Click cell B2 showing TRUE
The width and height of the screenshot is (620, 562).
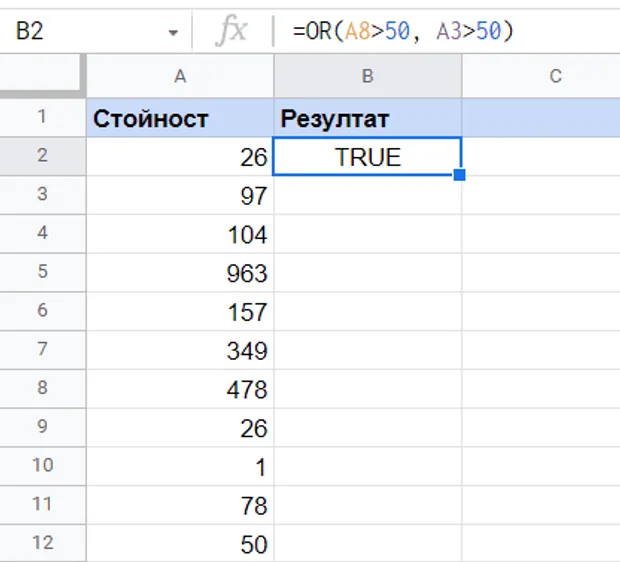tap(367, 156)
